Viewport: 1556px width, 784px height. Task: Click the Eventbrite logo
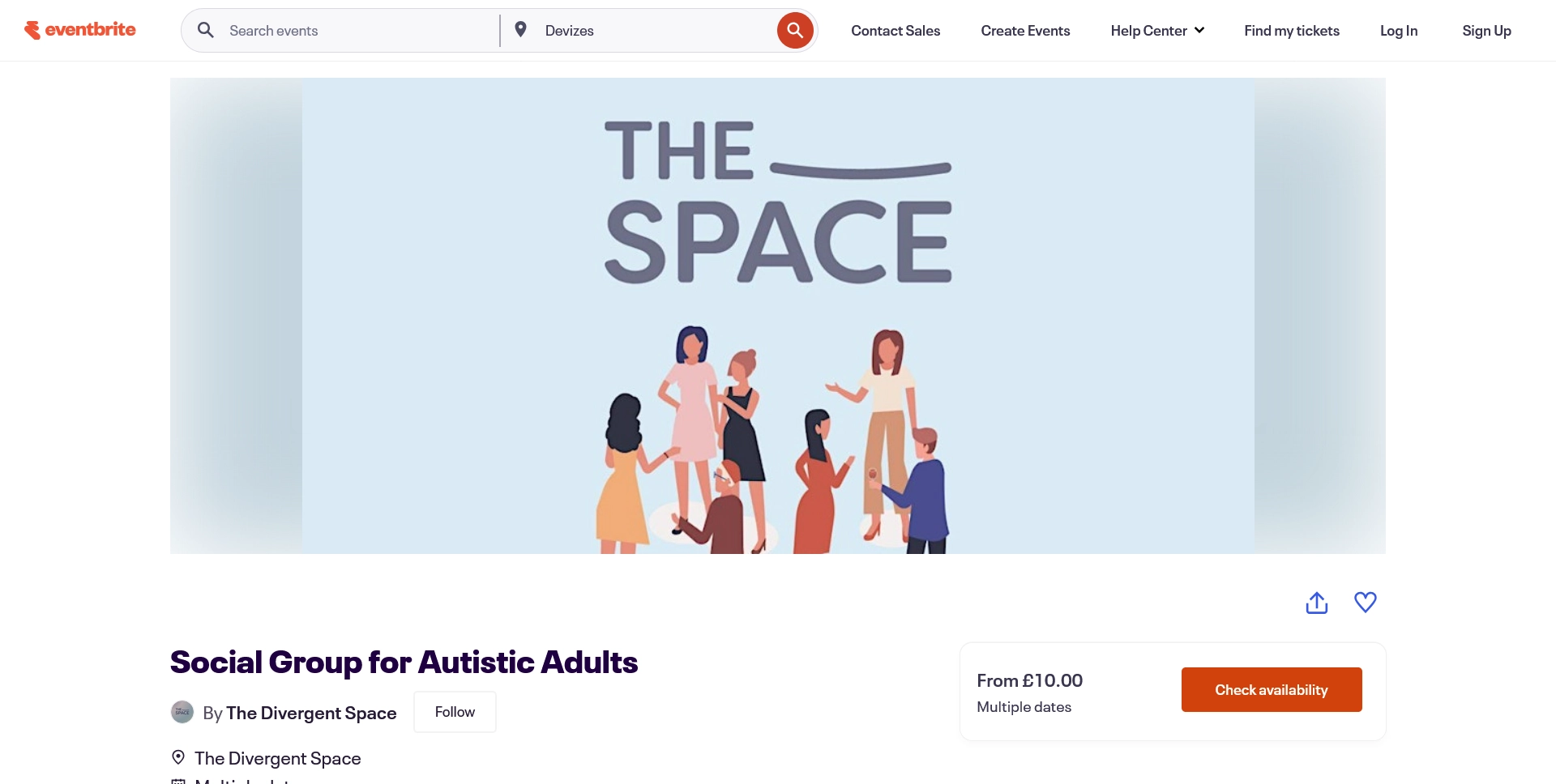point(80,30)
